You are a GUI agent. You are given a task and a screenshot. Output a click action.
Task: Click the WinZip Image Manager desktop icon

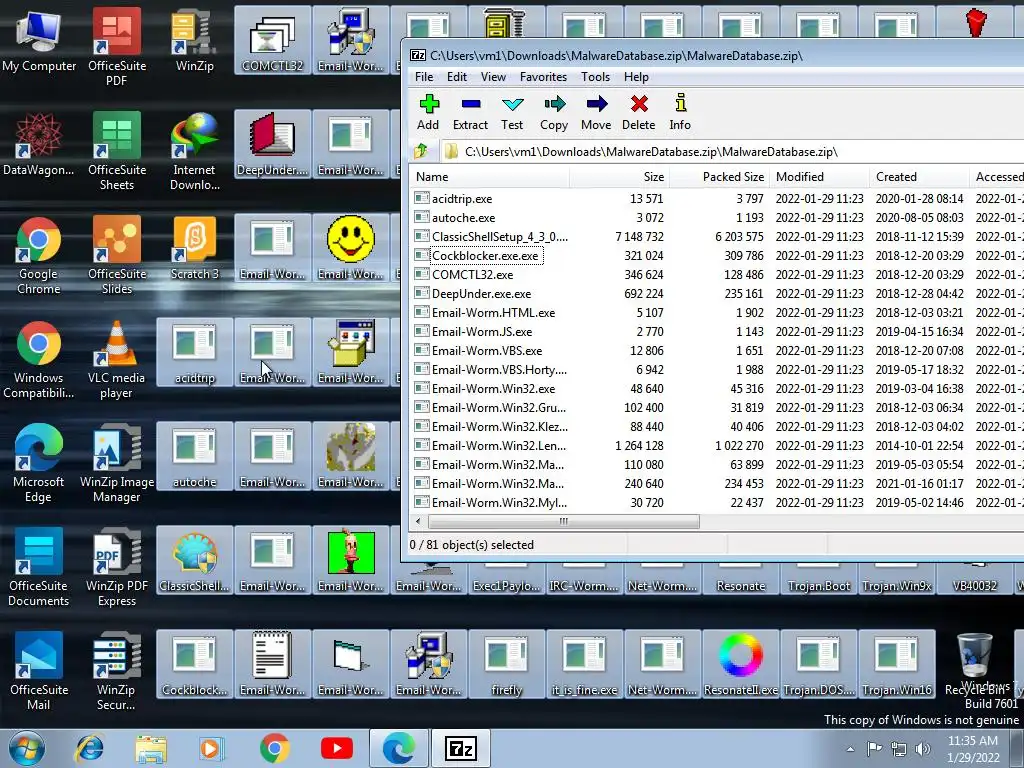(117, 464)
